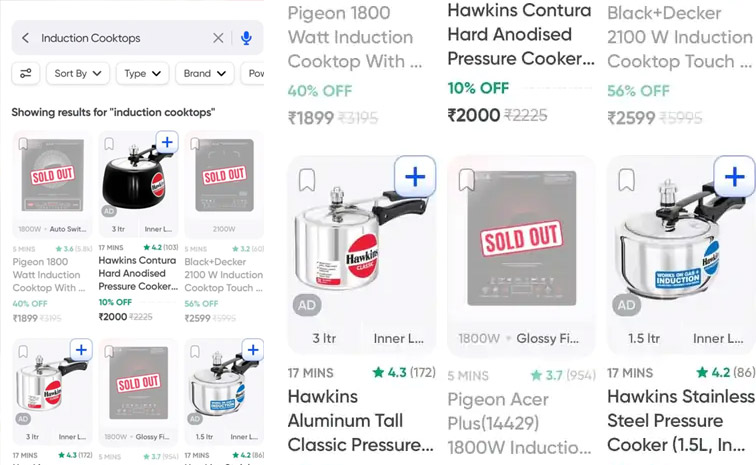Clear the search text with the X icon
This screenshot has width=756, height=465.
218,38
